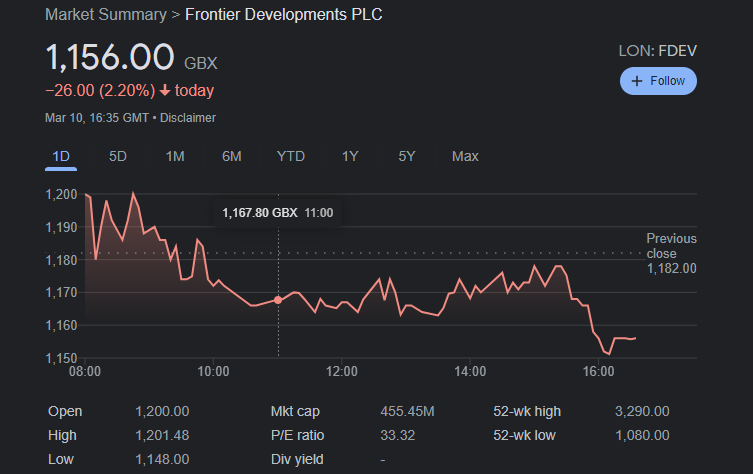Click the 1,156.00 current price

pos(110,57)
